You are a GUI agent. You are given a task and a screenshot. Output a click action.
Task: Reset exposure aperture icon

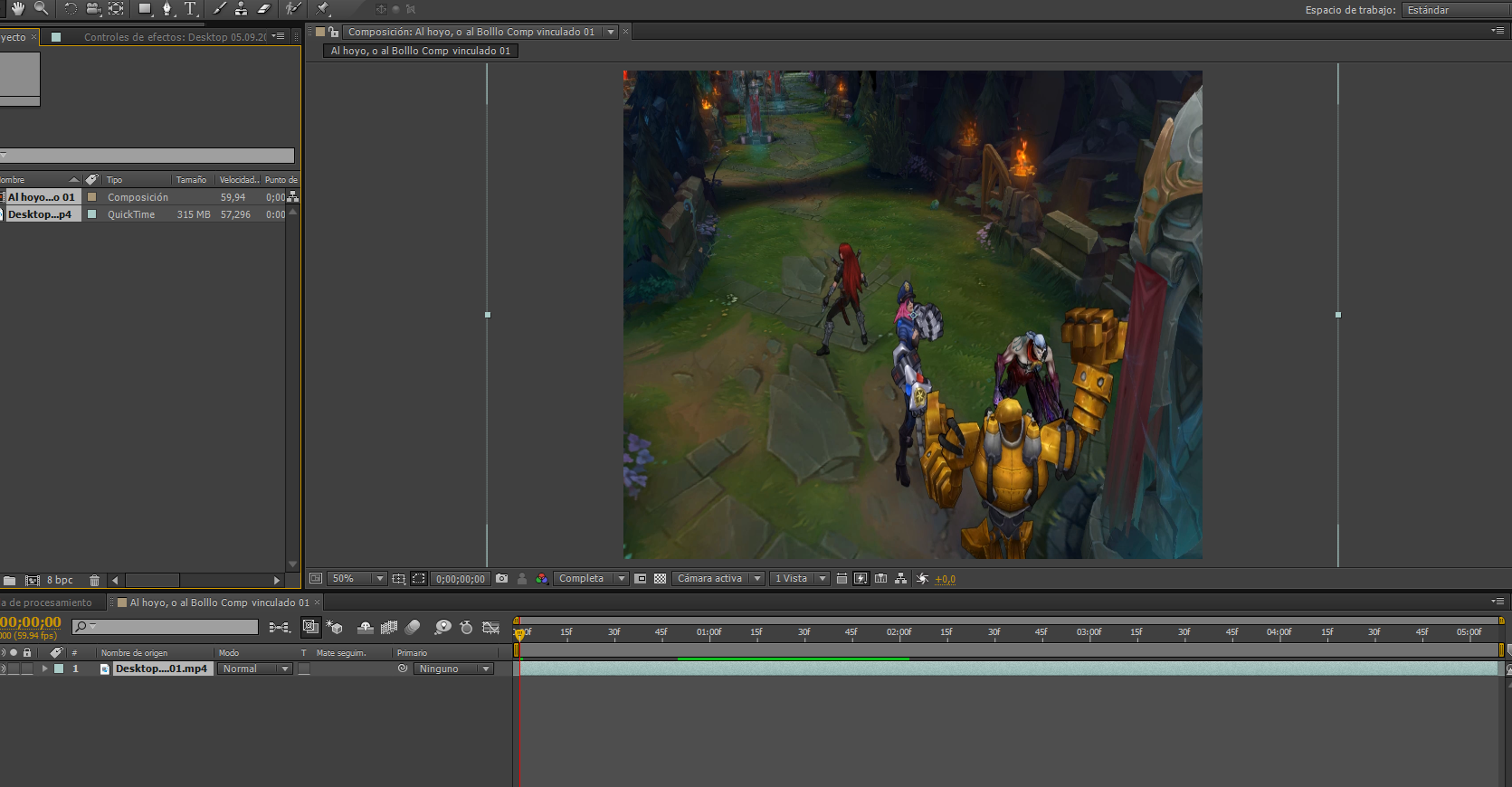922,579
